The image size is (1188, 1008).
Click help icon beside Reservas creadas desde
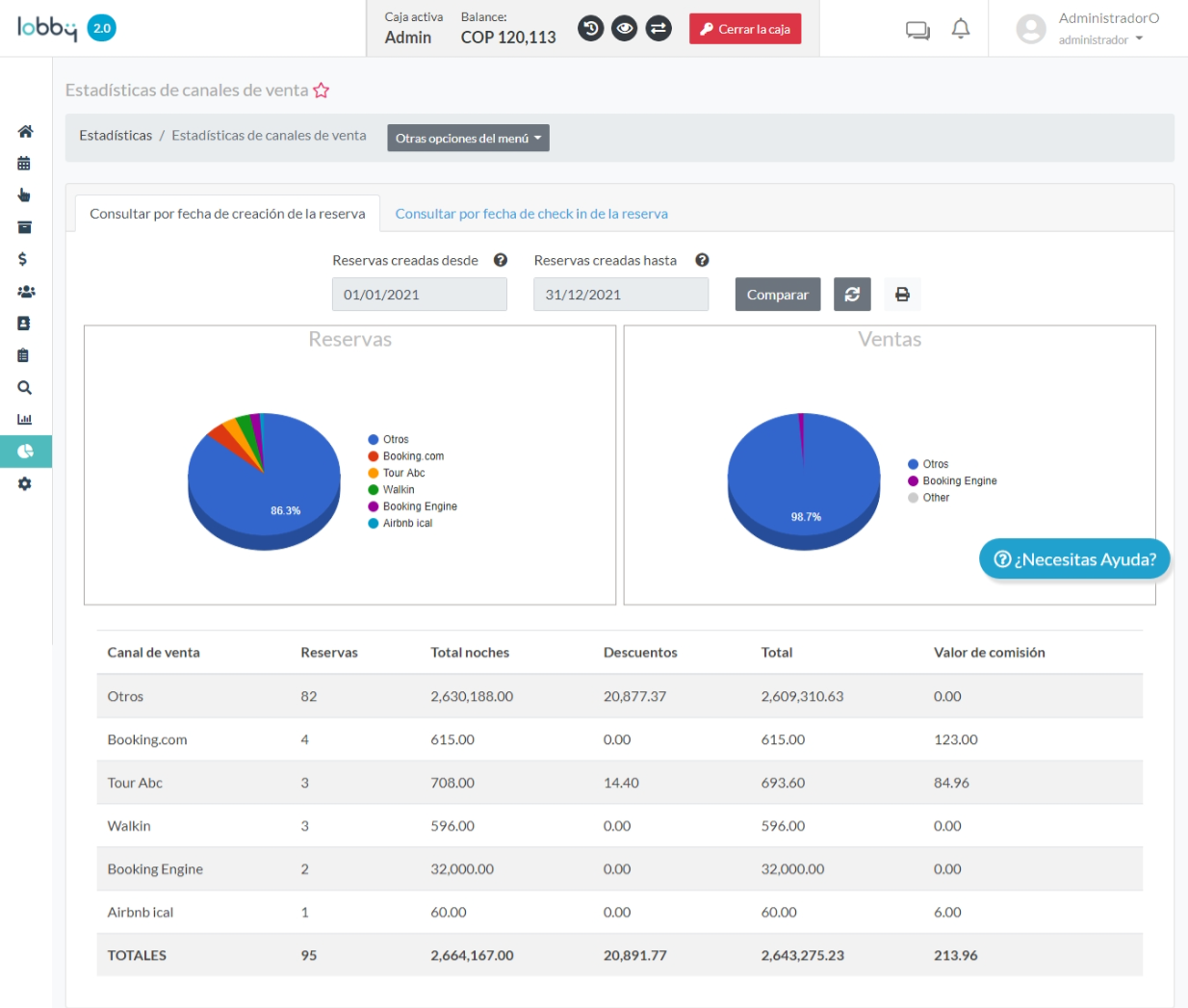(501, 260)
